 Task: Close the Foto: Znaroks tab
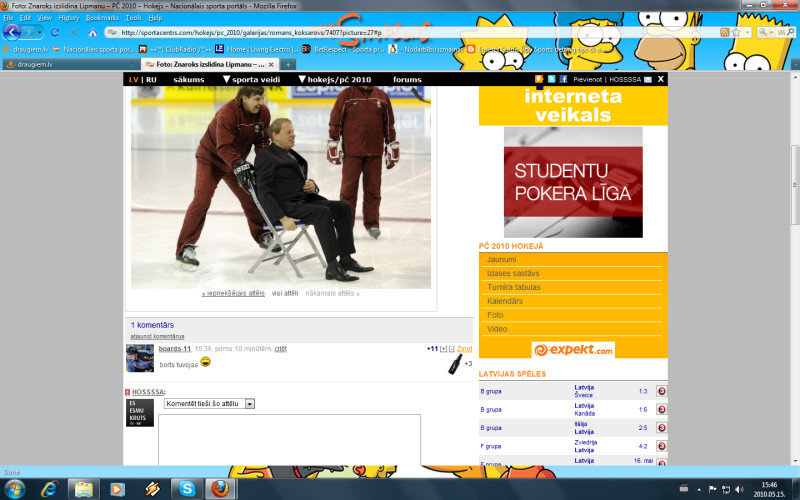click(271, 64)
